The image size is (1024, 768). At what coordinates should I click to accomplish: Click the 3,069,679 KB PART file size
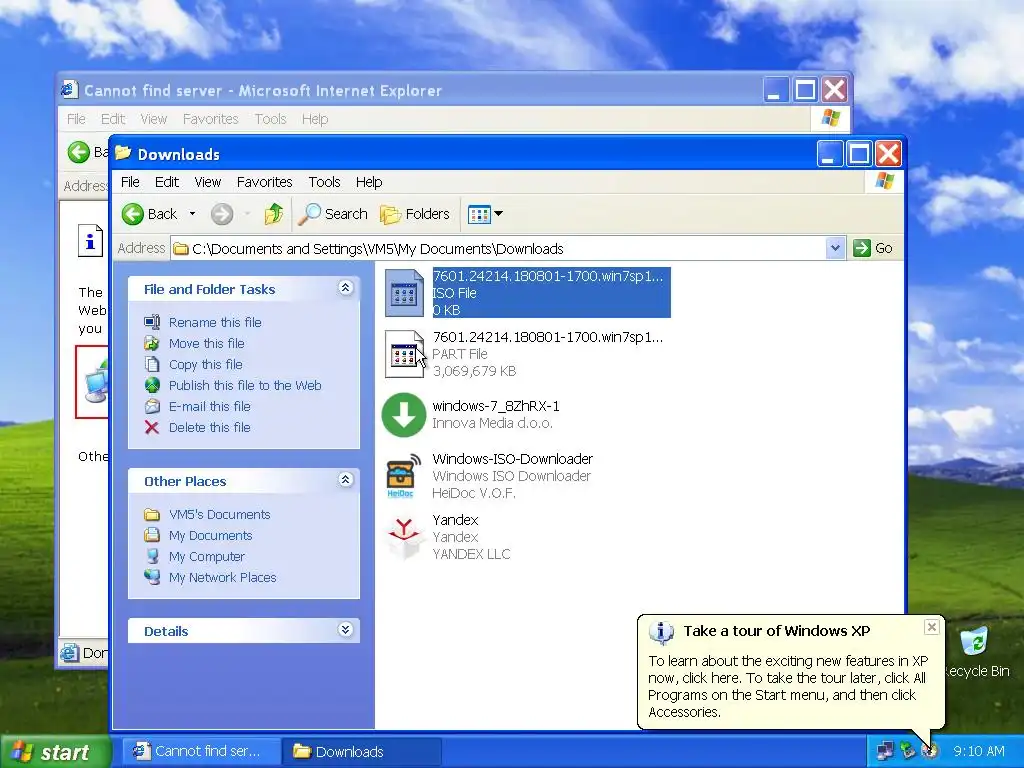474,371
